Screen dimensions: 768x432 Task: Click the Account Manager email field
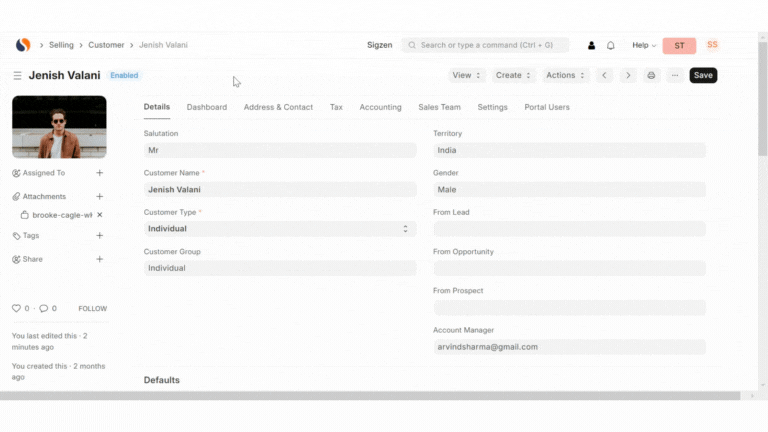pyautogui.click(x=569, y=347)
